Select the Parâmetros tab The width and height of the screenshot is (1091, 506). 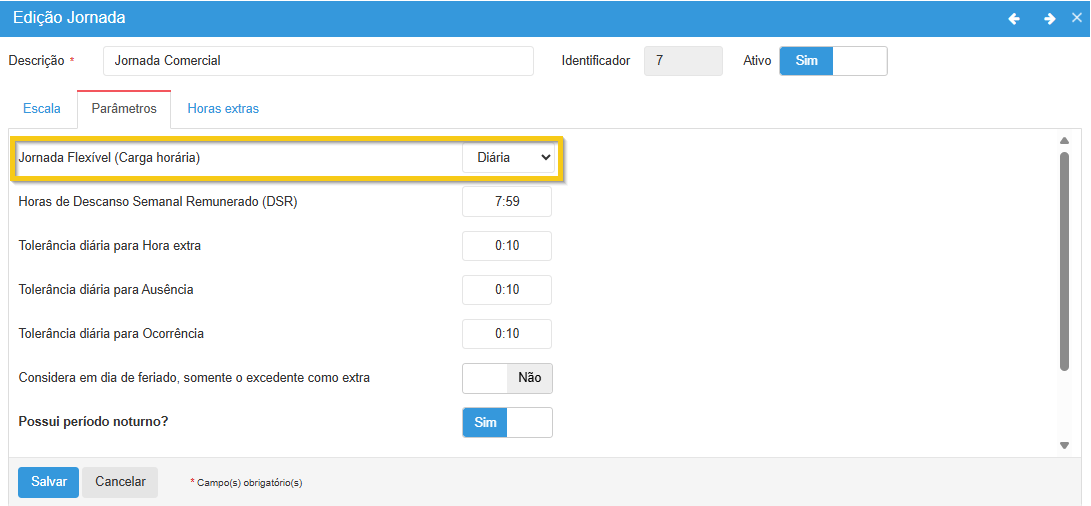tap(124, 108)
